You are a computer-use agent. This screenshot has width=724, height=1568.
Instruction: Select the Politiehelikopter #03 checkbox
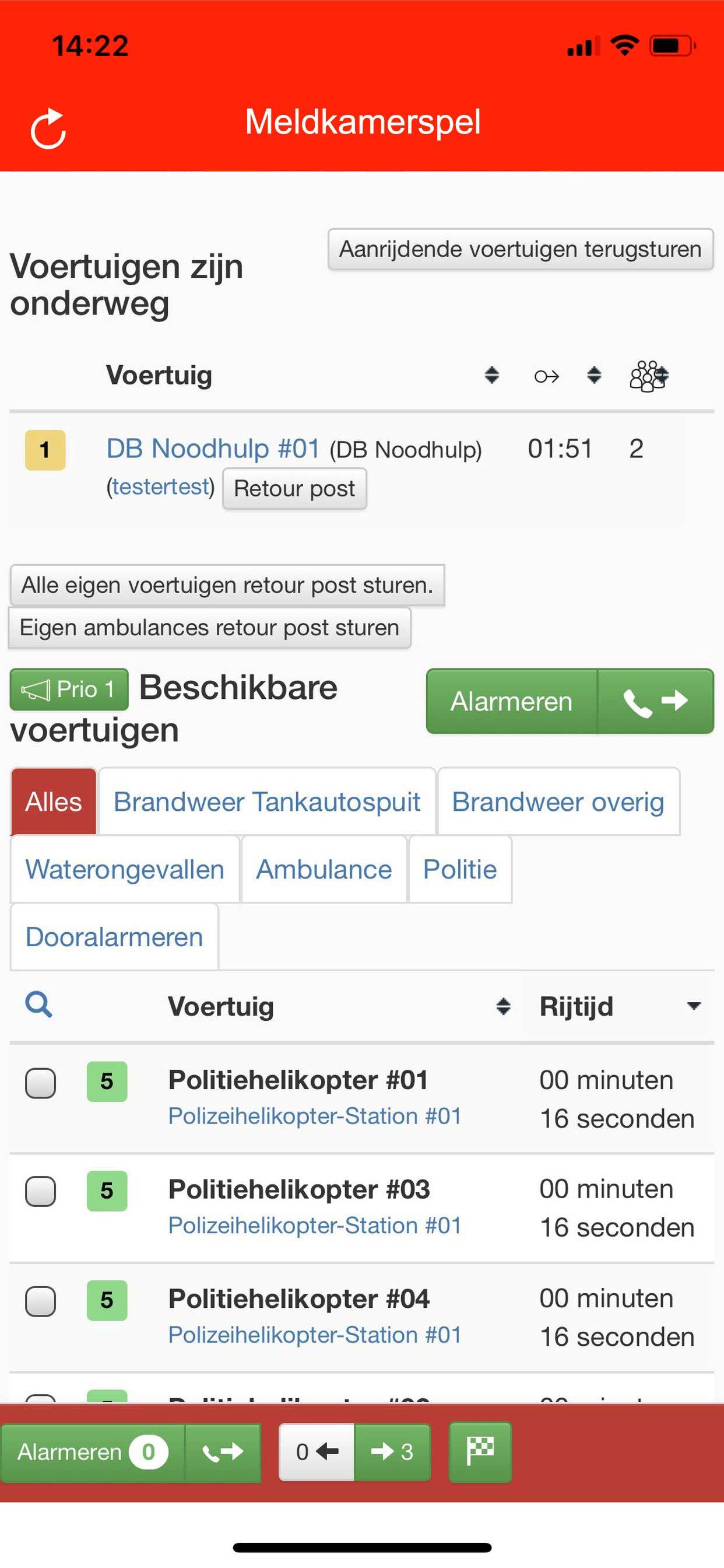click(41, 1191)
